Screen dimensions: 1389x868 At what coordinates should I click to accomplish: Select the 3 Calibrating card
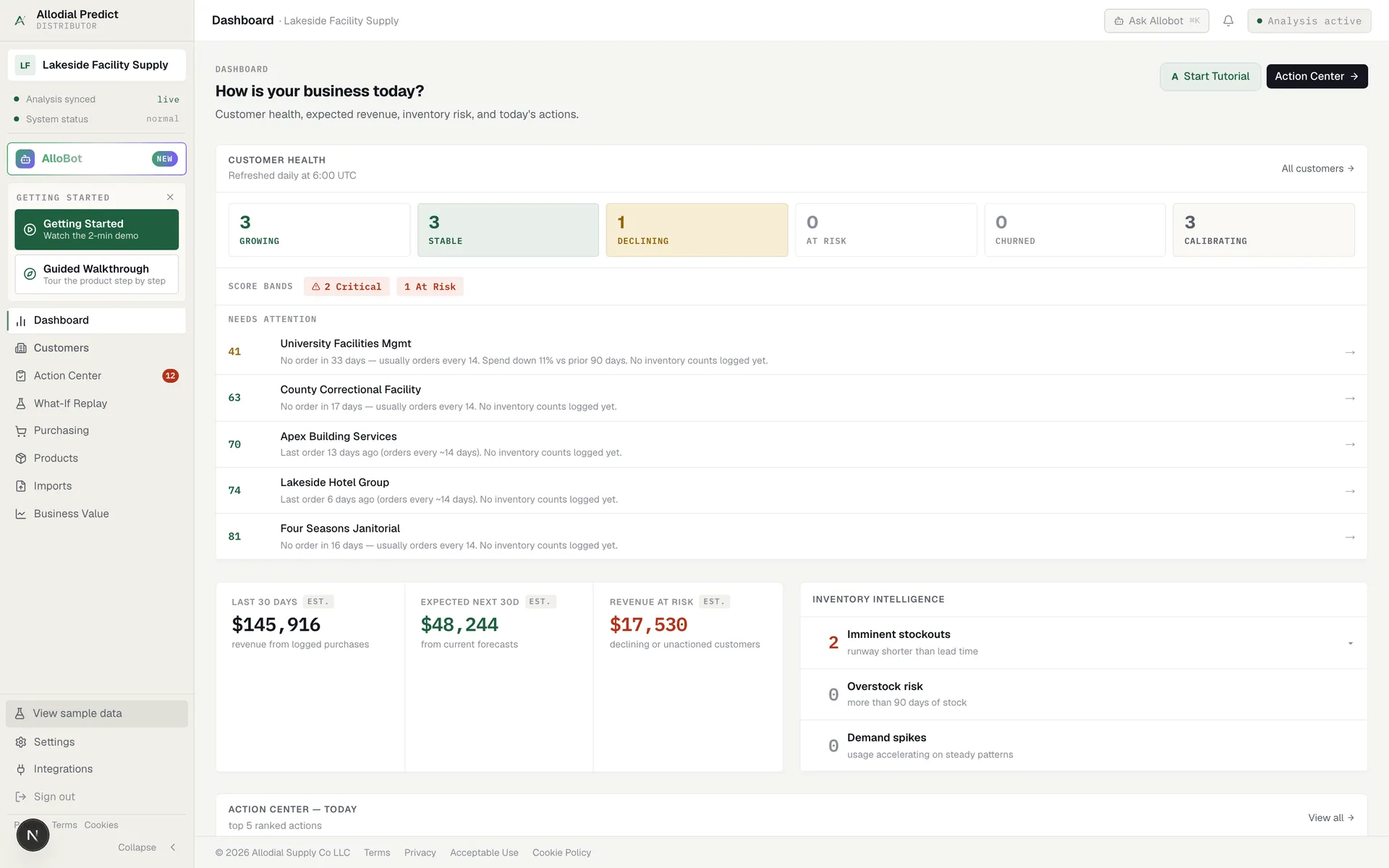pyautogui.click(x=1264, y=230)
